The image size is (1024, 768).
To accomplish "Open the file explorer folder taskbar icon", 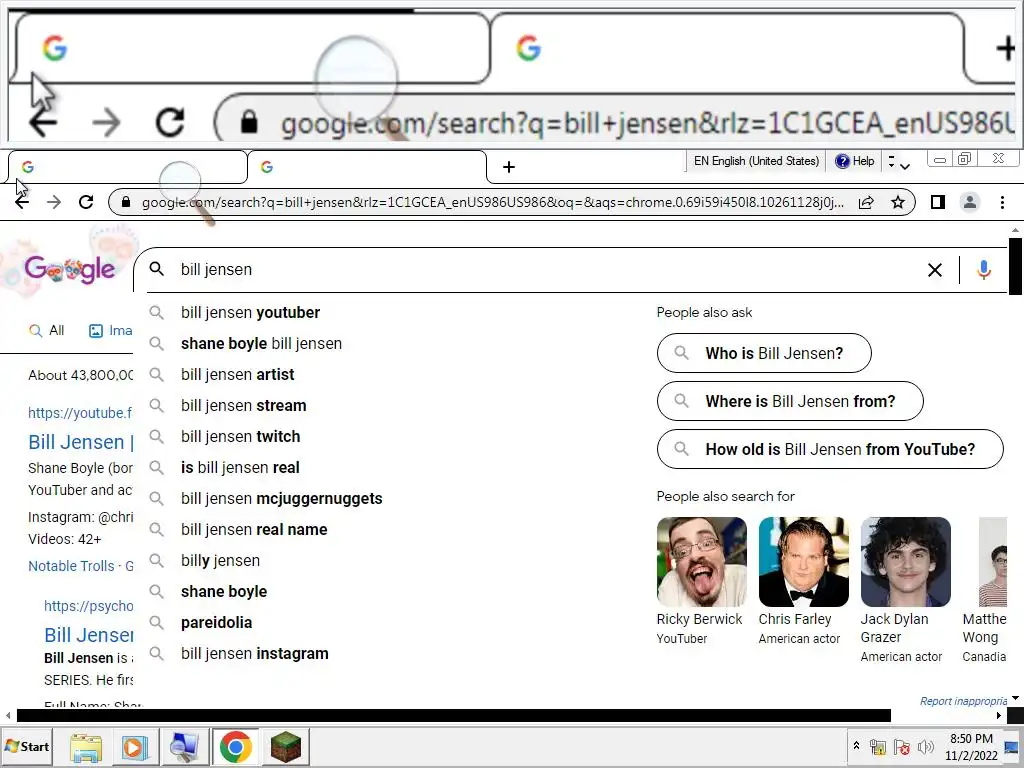I will [x=86, y=746].
